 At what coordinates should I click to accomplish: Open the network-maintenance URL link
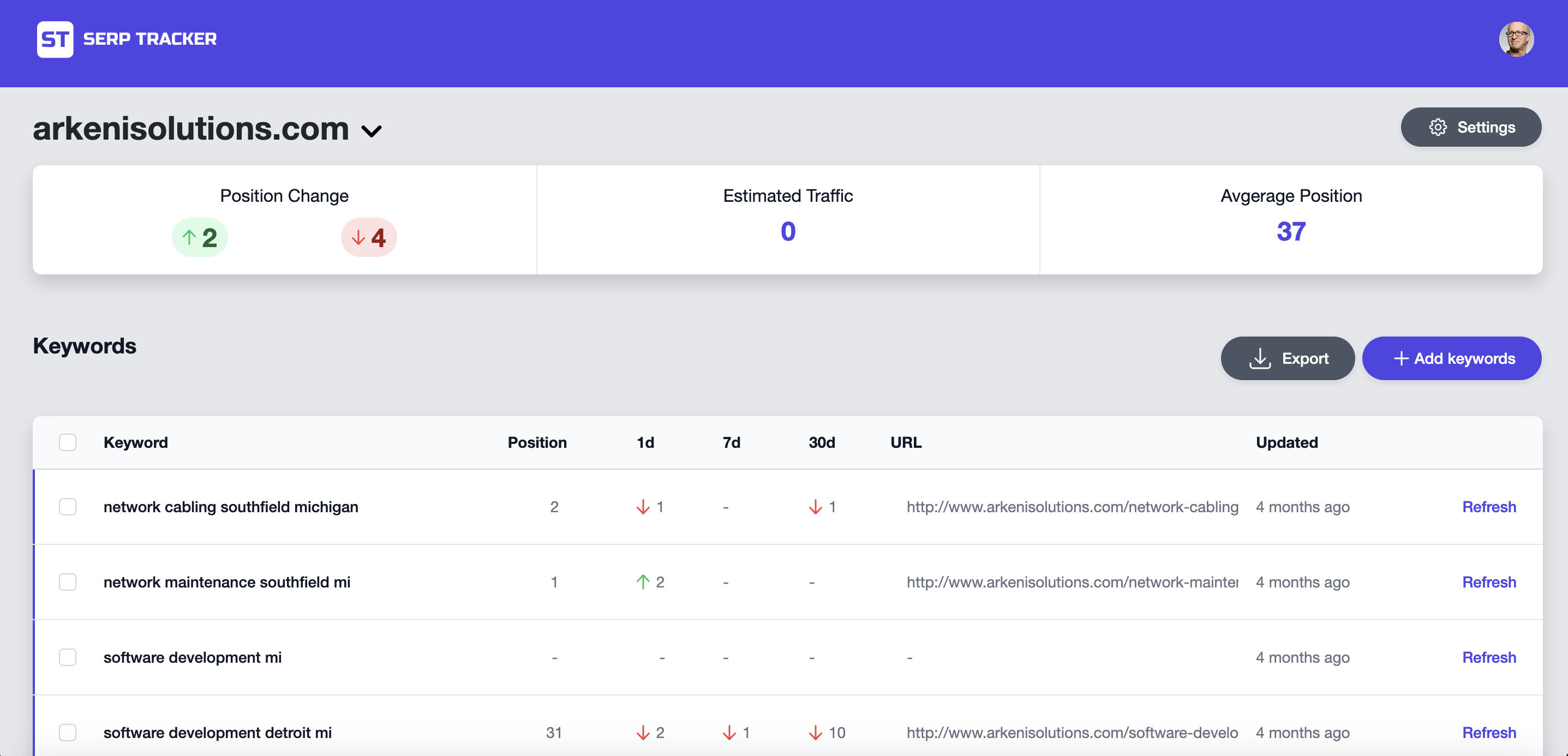coord(1072,582)
